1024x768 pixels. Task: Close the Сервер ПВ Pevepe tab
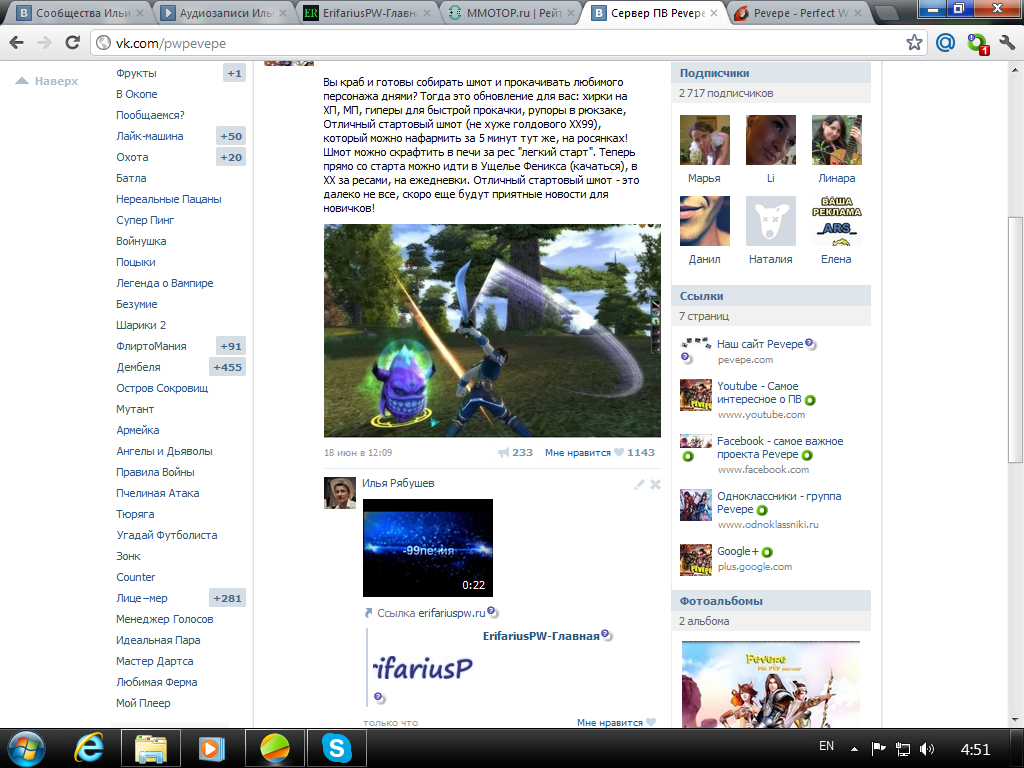[x=714, y=13]
